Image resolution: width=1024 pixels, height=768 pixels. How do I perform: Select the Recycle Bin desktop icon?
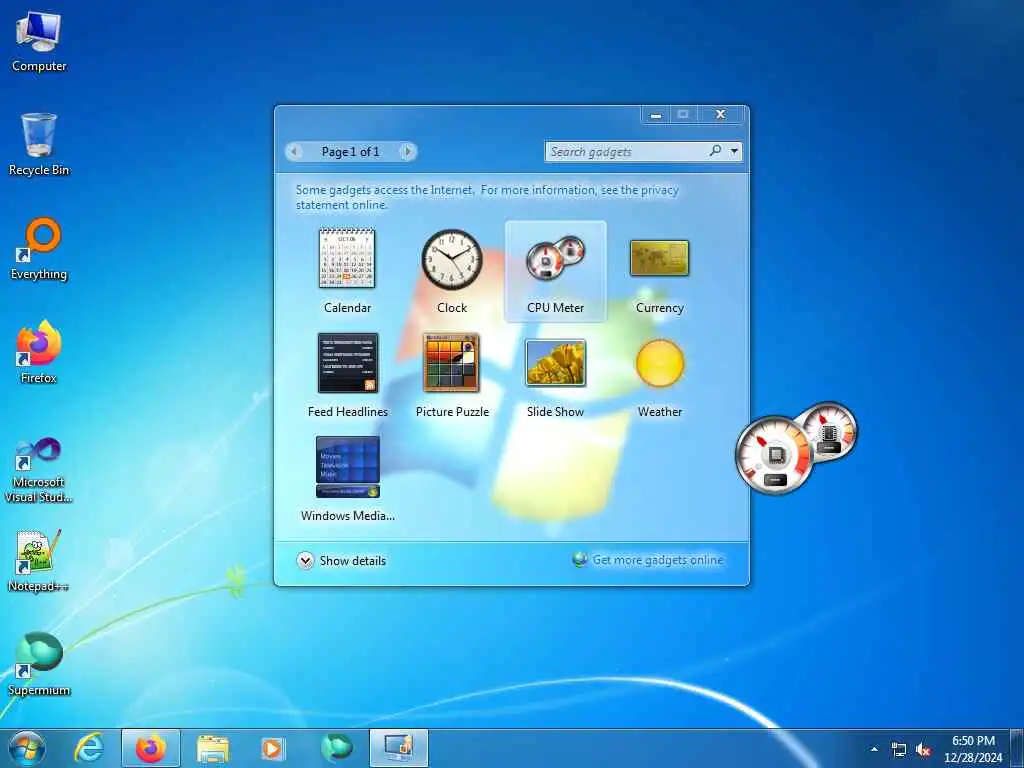tap(39, 144)
